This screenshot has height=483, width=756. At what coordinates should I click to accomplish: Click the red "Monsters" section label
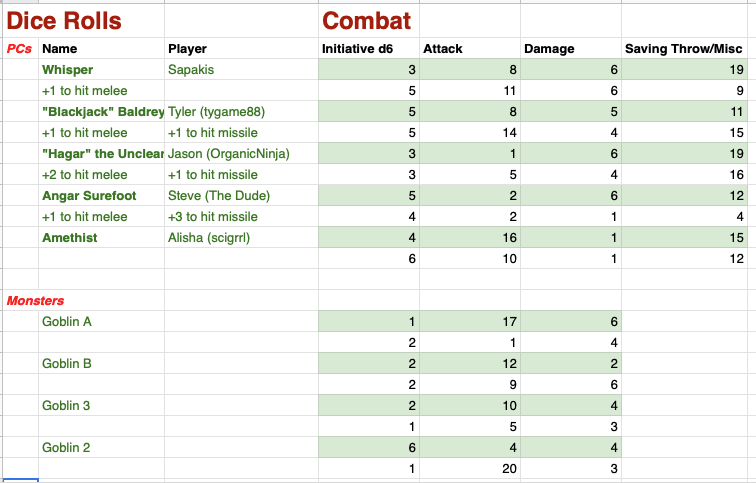(36, 300)
